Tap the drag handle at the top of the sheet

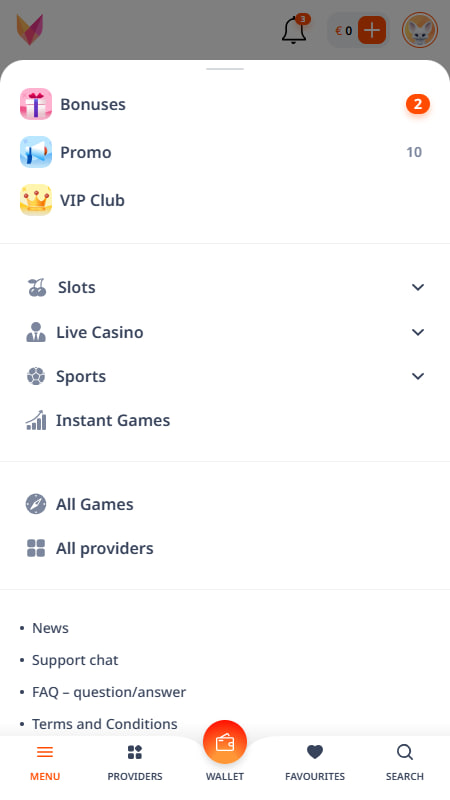tap(225, 69)
